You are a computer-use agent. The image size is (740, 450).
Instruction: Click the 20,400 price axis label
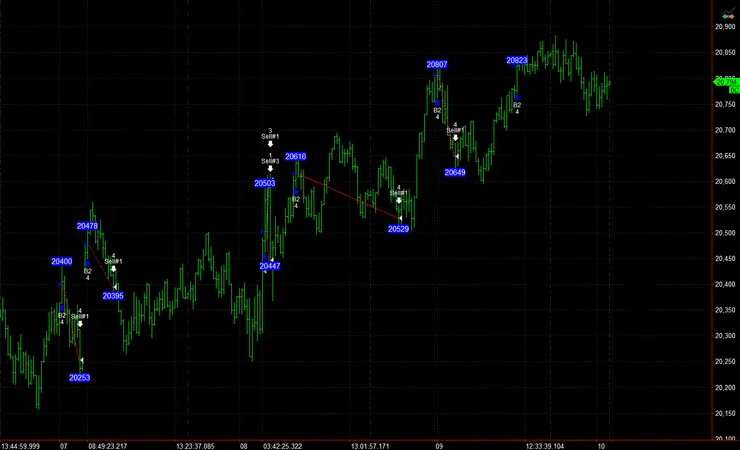click(725, 284)
